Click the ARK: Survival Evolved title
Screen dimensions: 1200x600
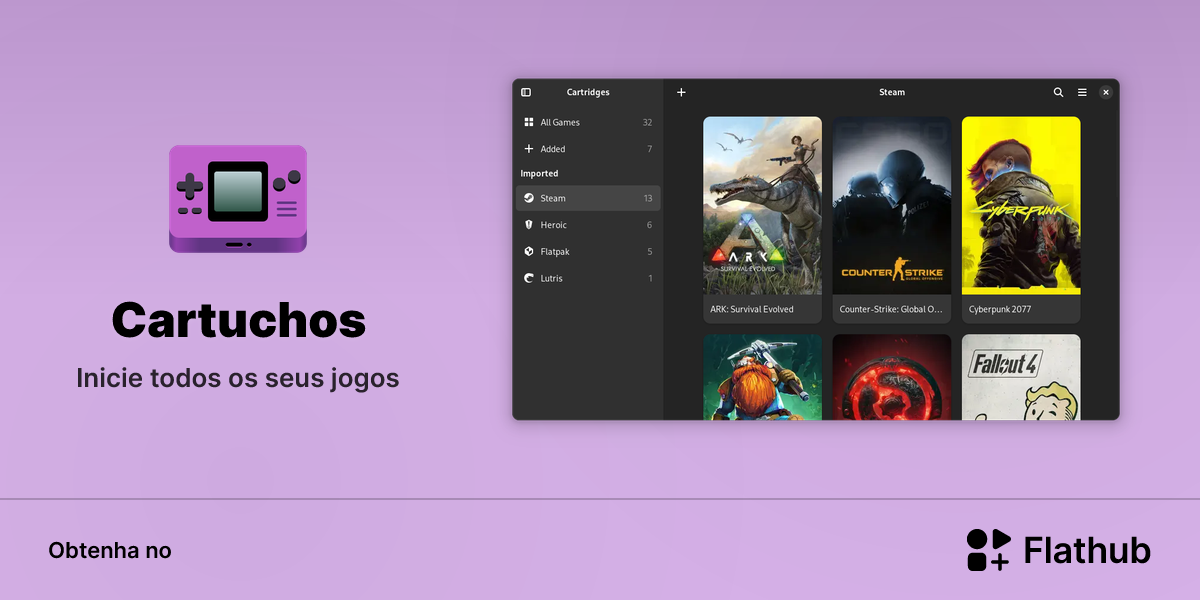point(752,309)
